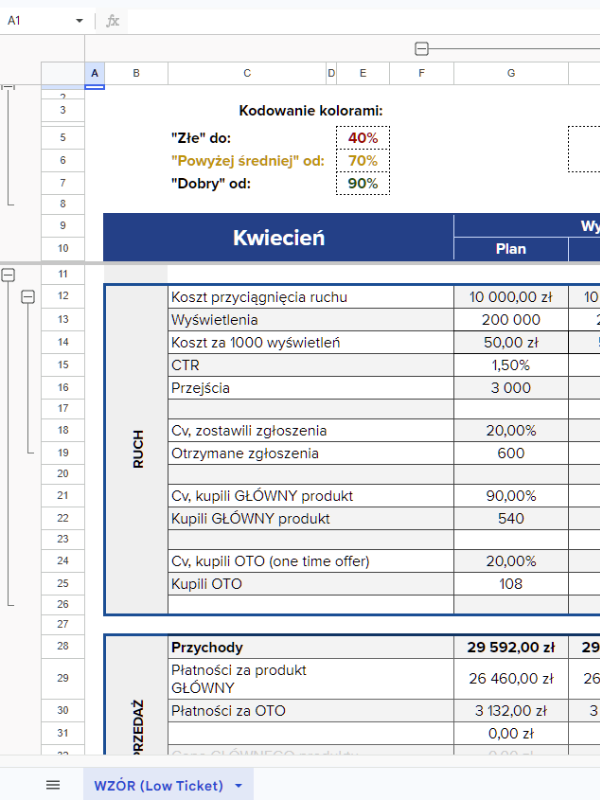The width and height of the screenshot is (600, 800).
Task: Select row 12 header
Action: point(62,297)
